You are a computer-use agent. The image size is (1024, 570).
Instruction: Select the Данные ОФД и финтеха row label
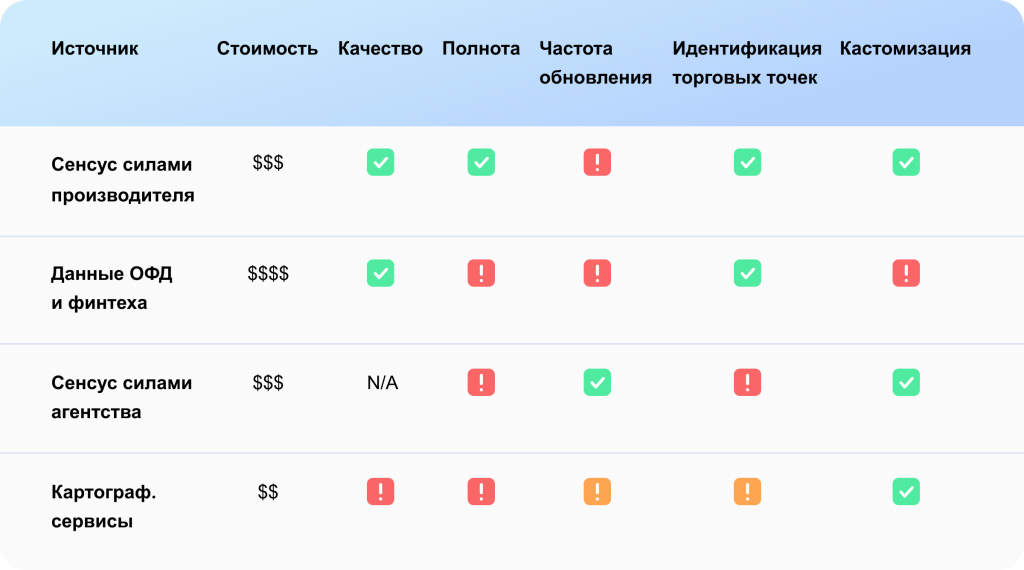coord(112,288)
